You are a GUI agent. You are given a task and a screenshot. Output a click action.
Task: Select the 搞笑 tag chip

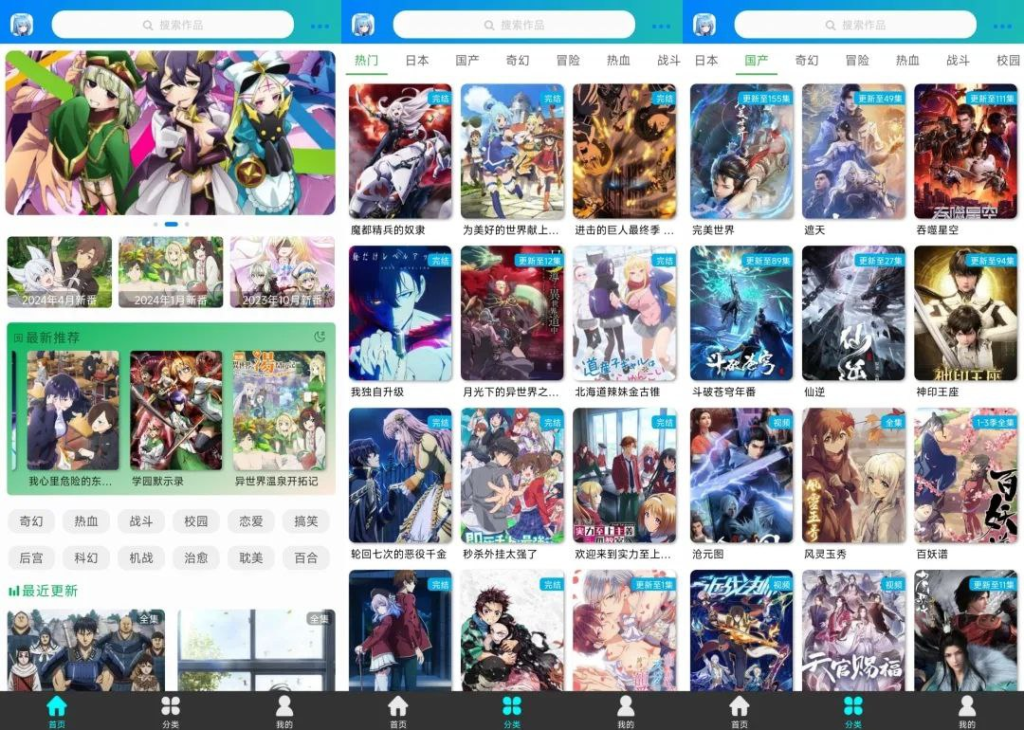tap(306, 521)
